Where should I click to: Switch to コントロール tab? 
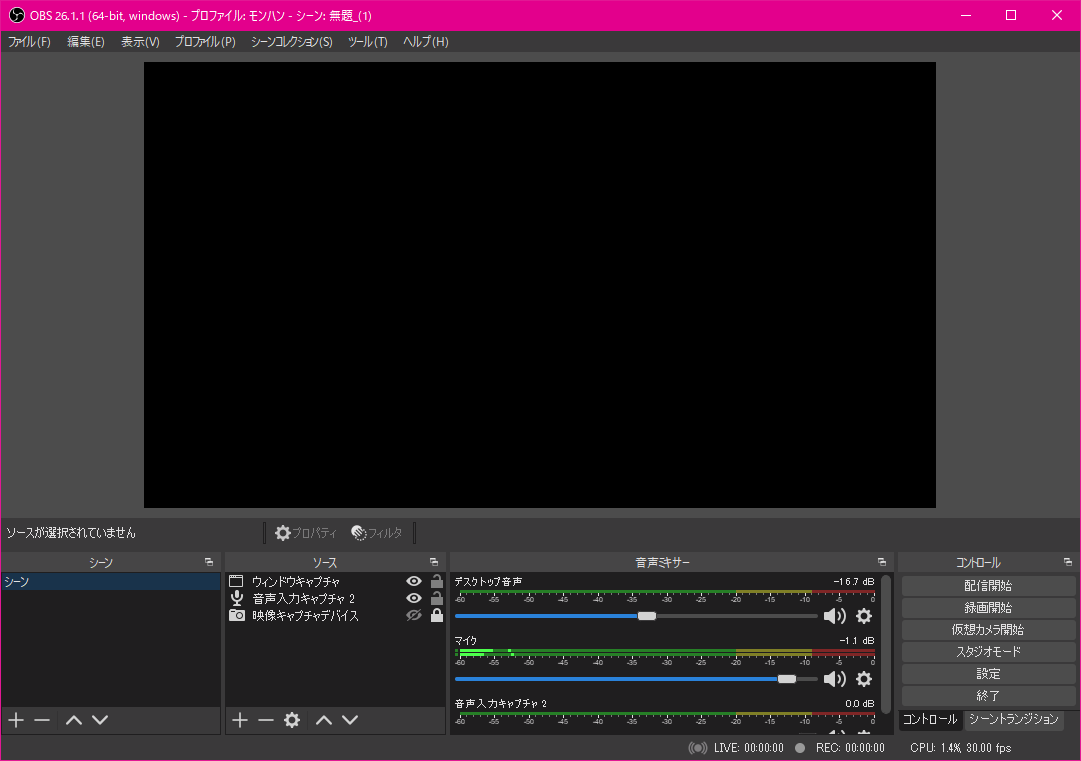pos(930,719)
